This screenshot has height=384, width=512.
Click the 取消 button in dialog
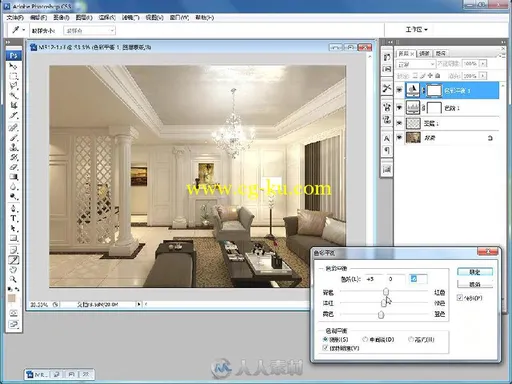(475, 284)
